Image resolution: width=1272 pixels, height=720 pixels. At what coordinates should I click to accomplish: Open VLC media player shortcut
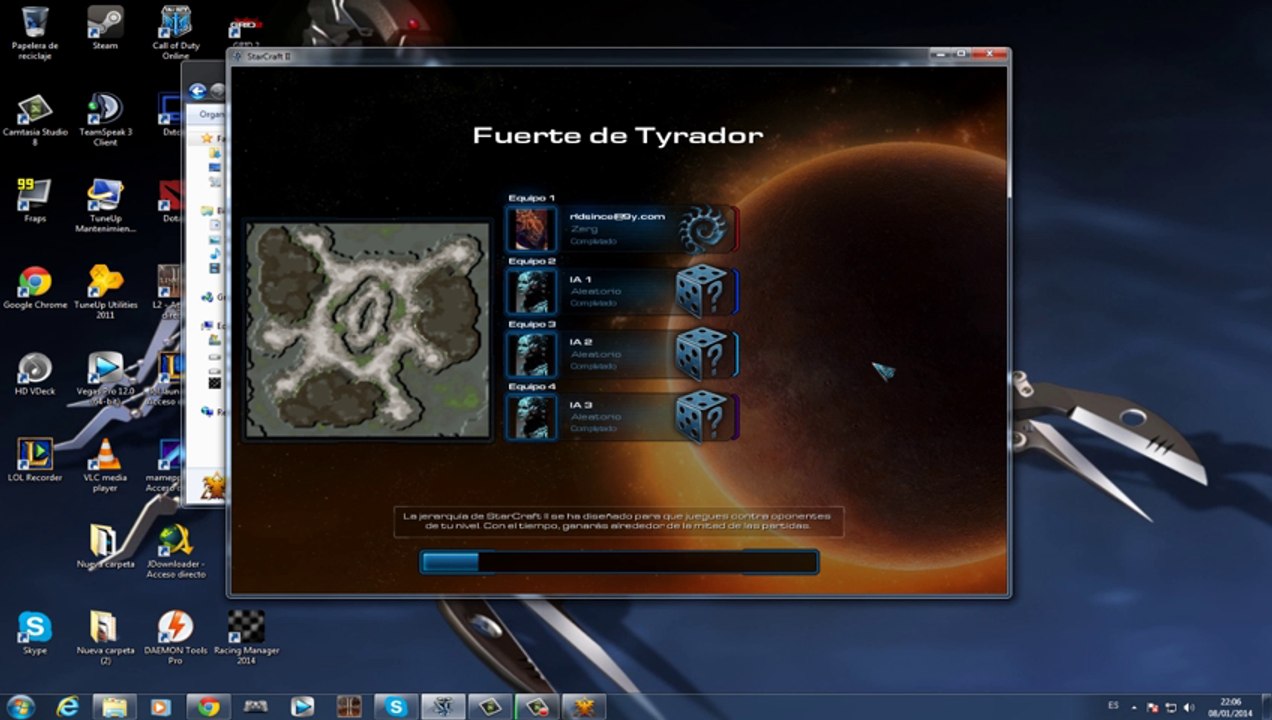pyautogui.click(x=105, y=465)
